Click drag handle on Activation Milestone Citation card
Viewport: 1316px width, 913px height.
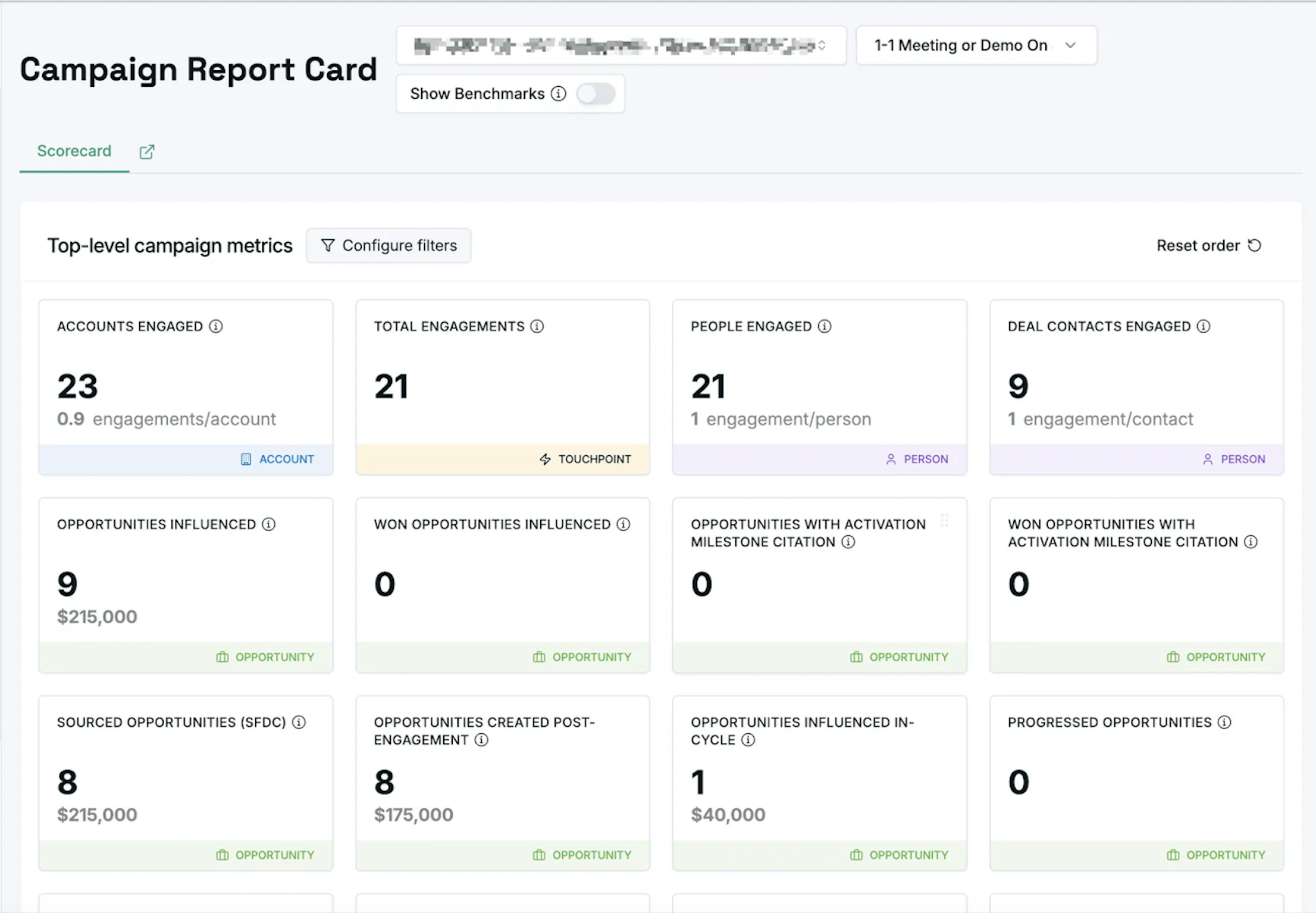point(944,521)
